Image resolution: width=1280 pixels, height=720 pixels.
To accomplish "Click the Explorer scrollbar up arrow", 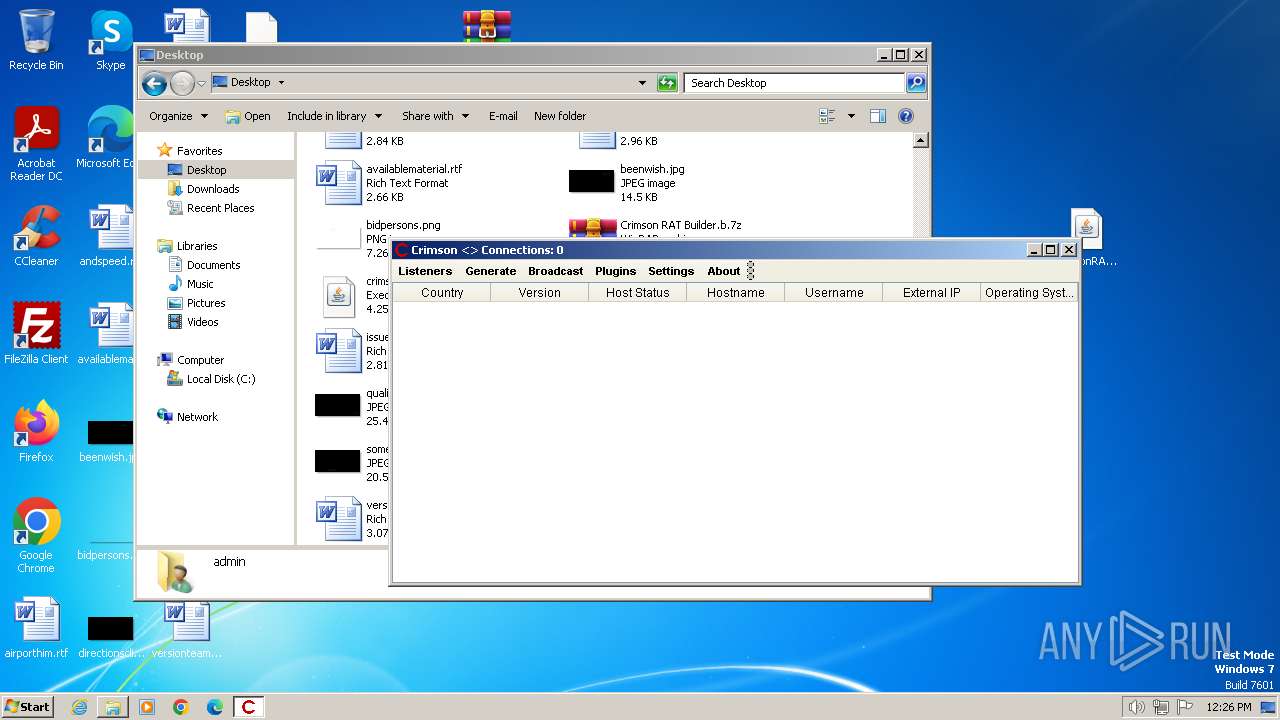I will (921, 141).
